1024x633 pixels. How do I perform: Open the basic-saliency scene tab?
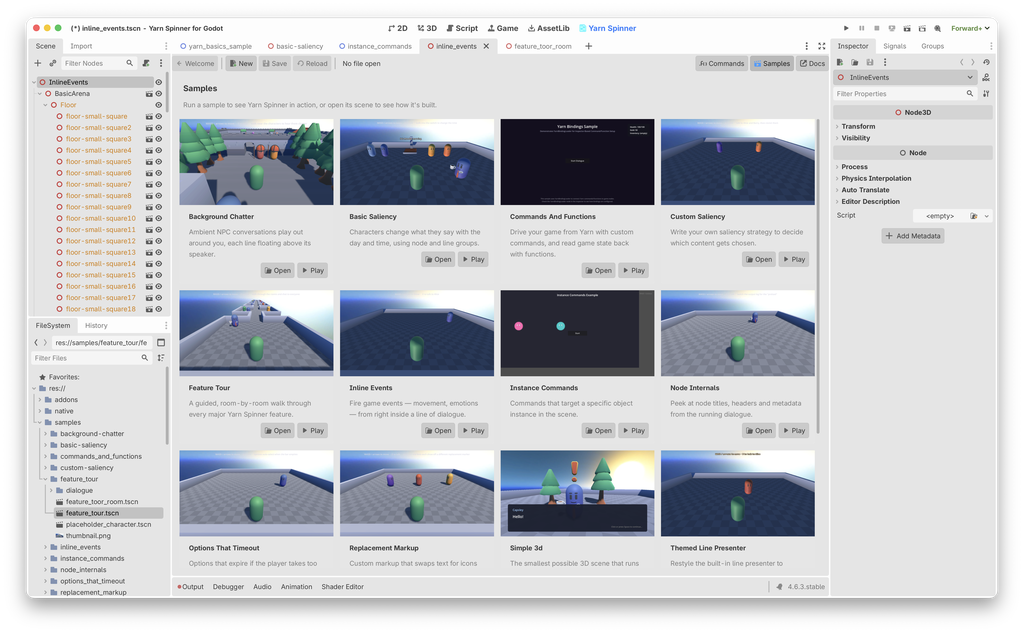pos(295,46)
